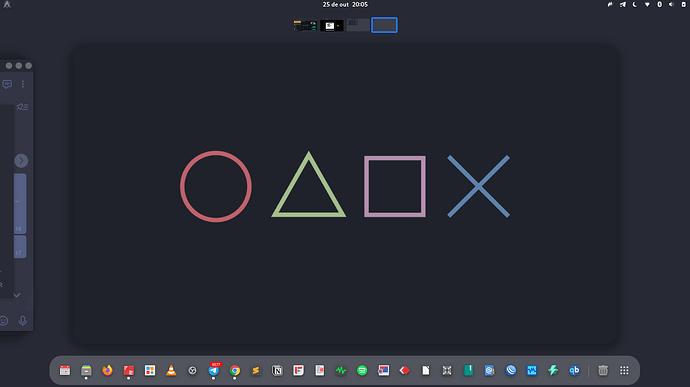
Task: Open the pinned messages list icon in Telegram
Action: coord(22,107)
